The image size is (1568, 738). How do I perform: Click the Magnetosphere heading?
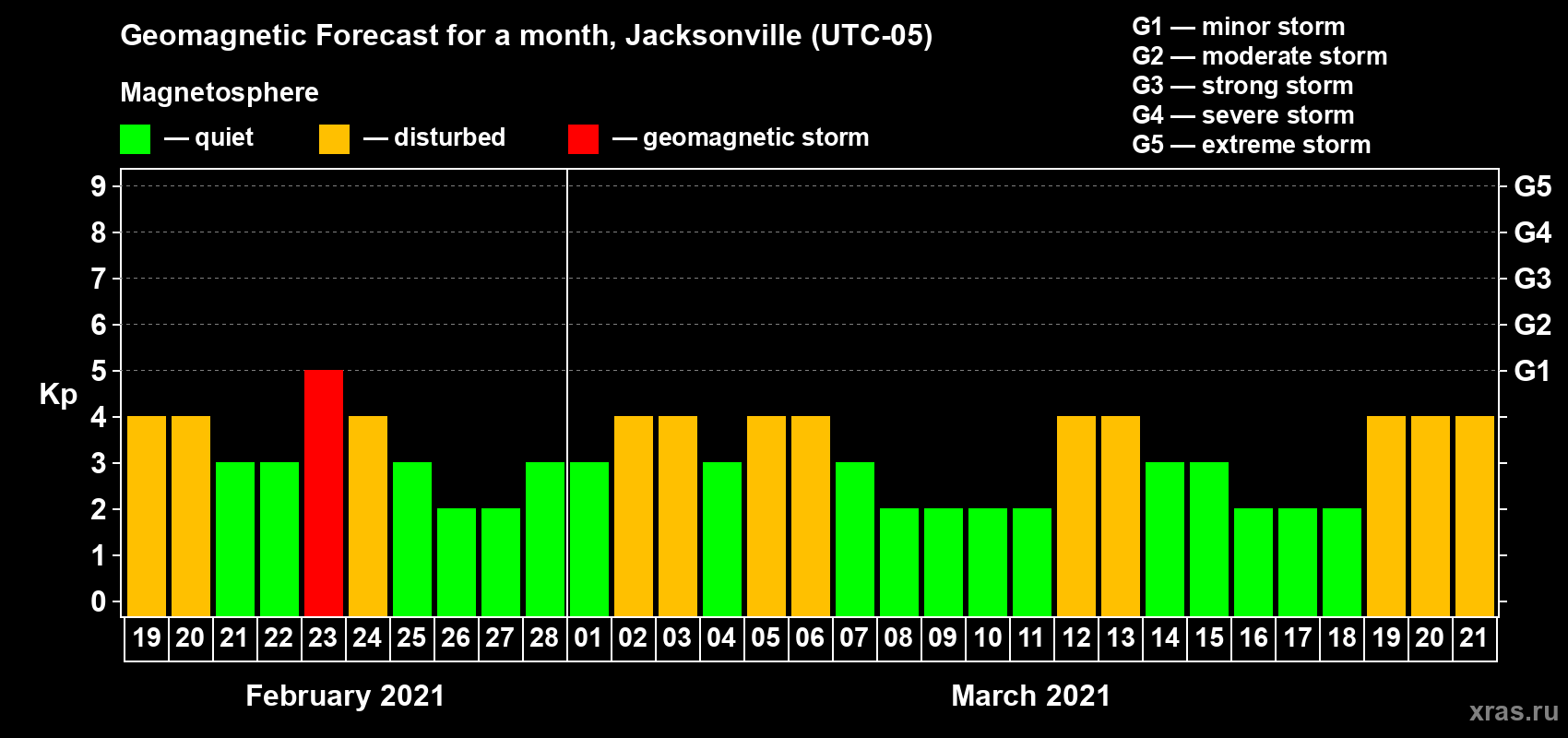[x=220, y=92]
